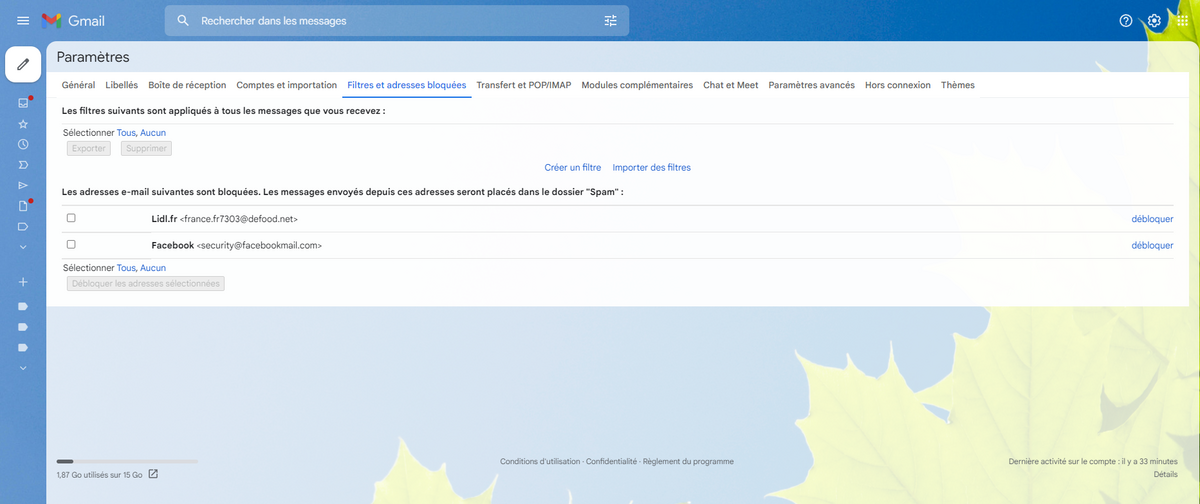Click the Supprimer button

tap(147, 148)
